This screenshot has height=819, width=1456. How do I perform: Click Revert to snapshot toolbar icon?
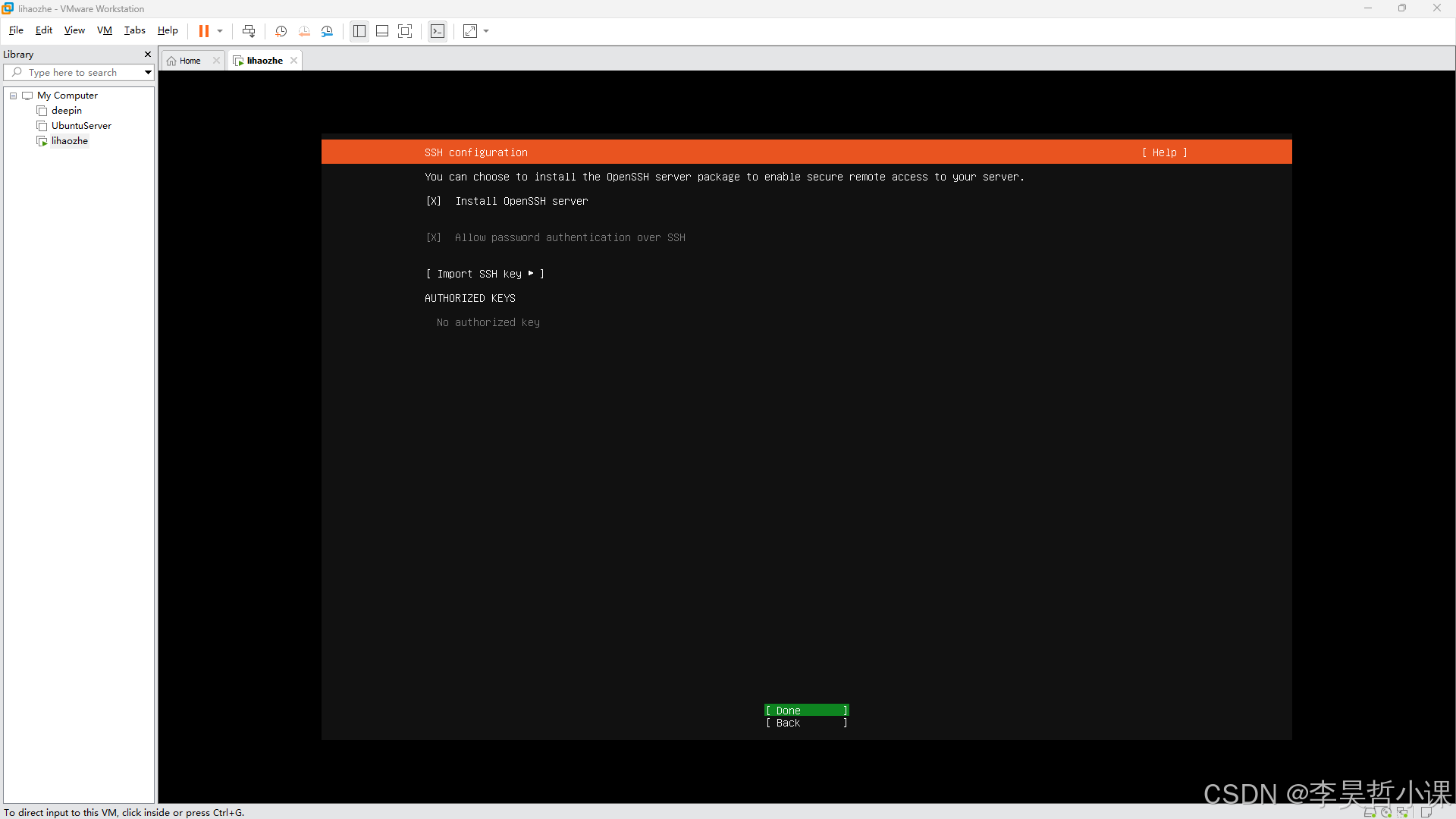(x=304, y=31)
